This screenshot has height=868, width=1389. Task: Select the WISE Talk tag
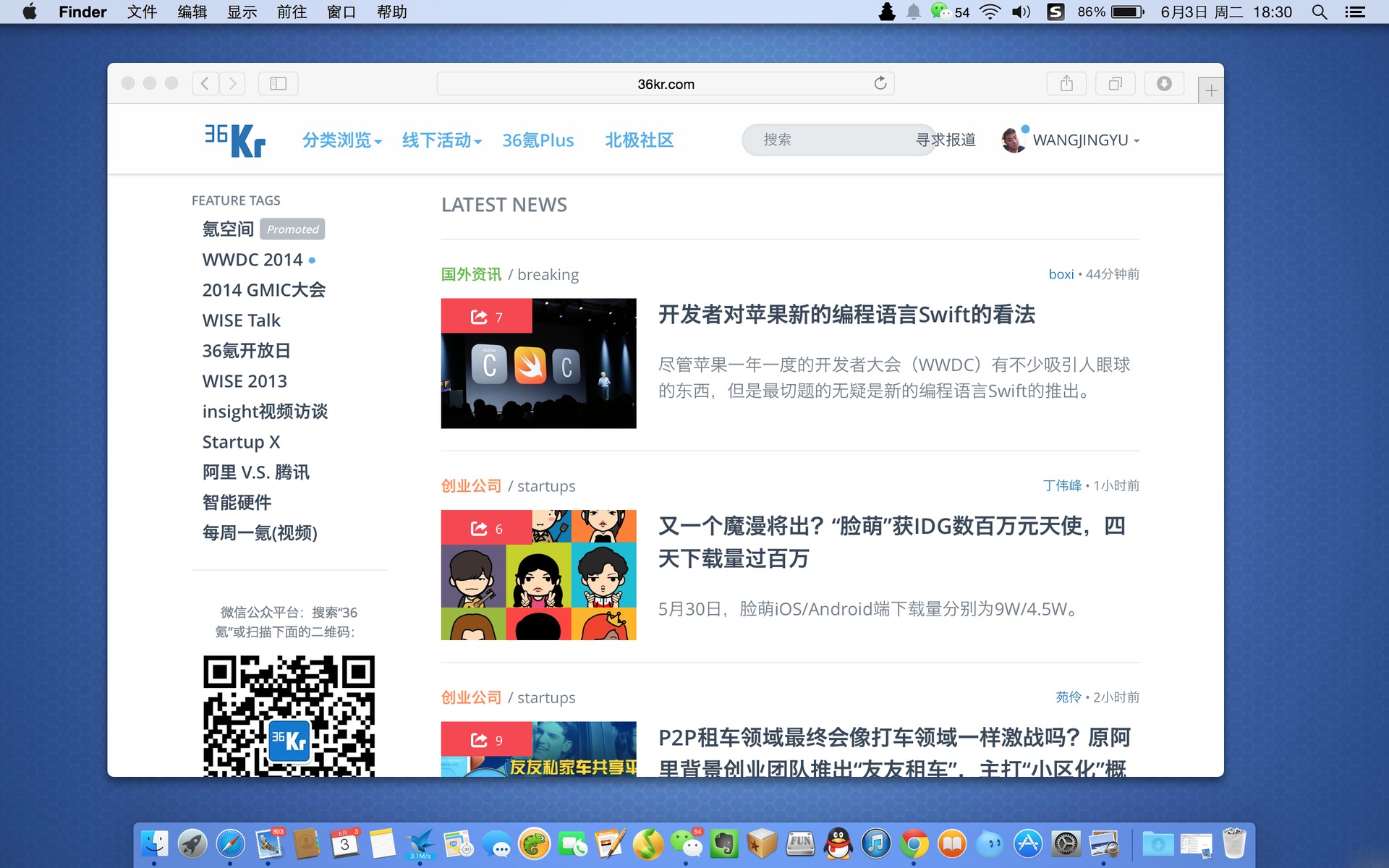pyautogui.click(x=242, y=320)
